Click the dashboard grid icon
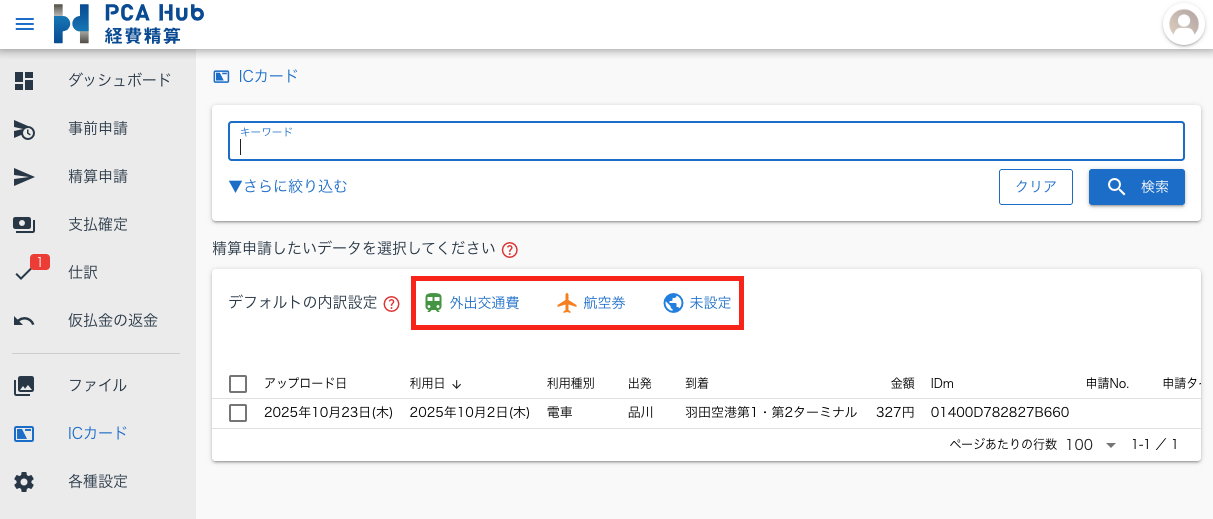The image size is (1213, 519). (x=24, y=80)
